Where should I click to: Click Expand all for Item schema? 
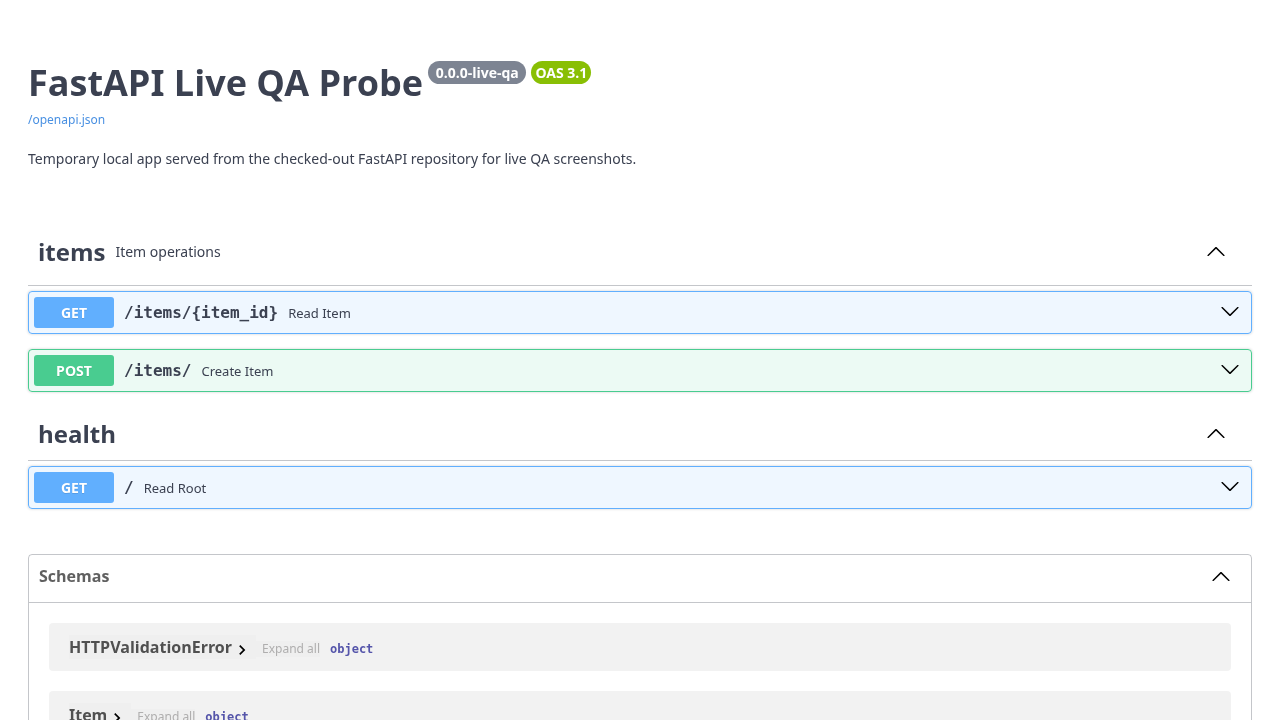pos(166,715)
